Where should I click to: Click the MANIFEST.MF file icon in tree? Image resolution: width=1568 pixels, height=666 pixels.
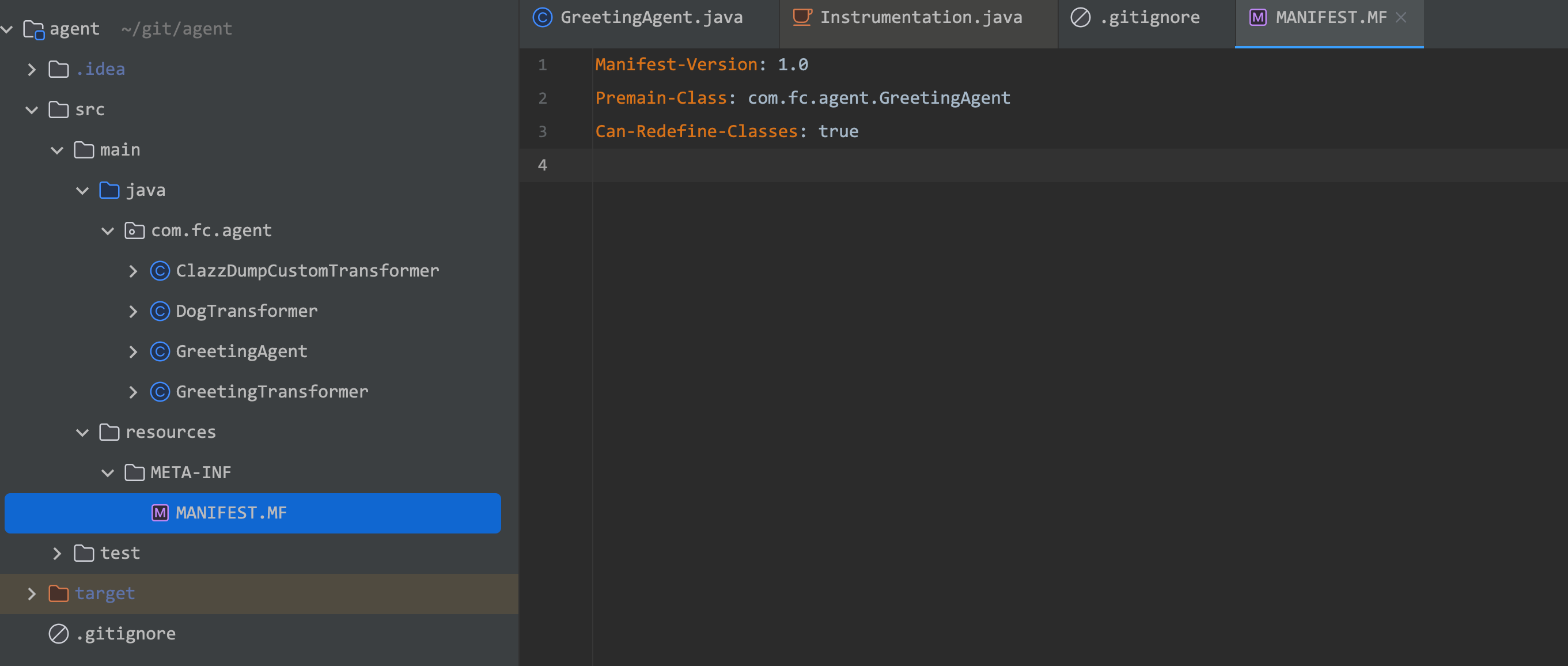(160, 513)
